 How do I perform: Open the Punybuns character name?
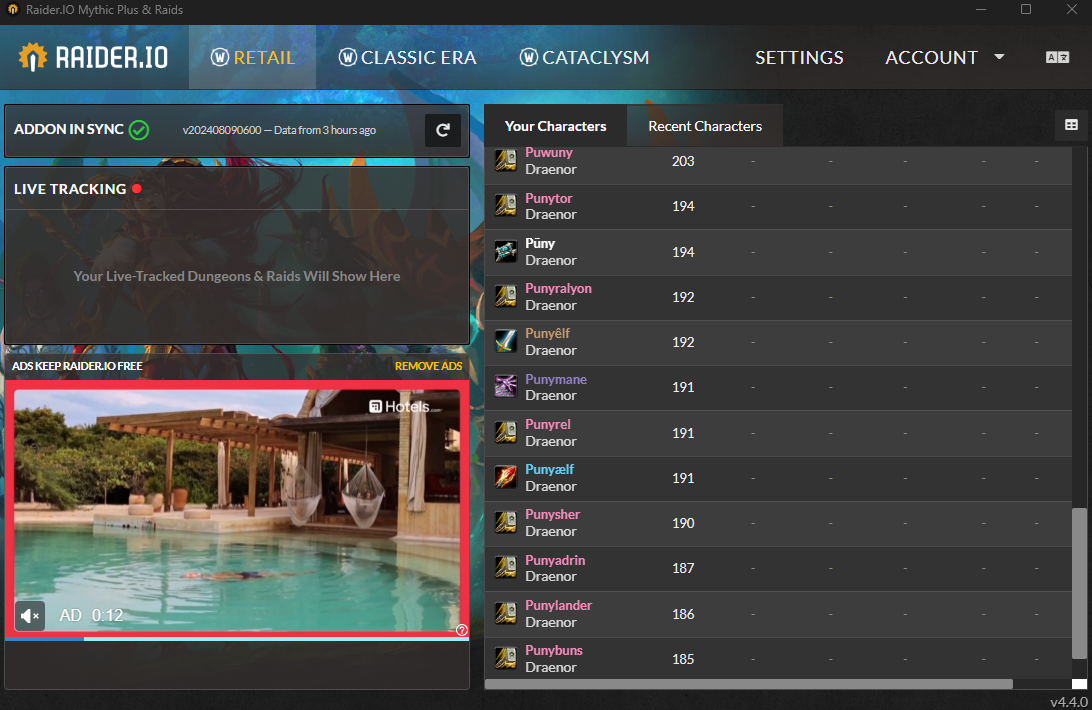pyautogui.click(x=554, y=650)
